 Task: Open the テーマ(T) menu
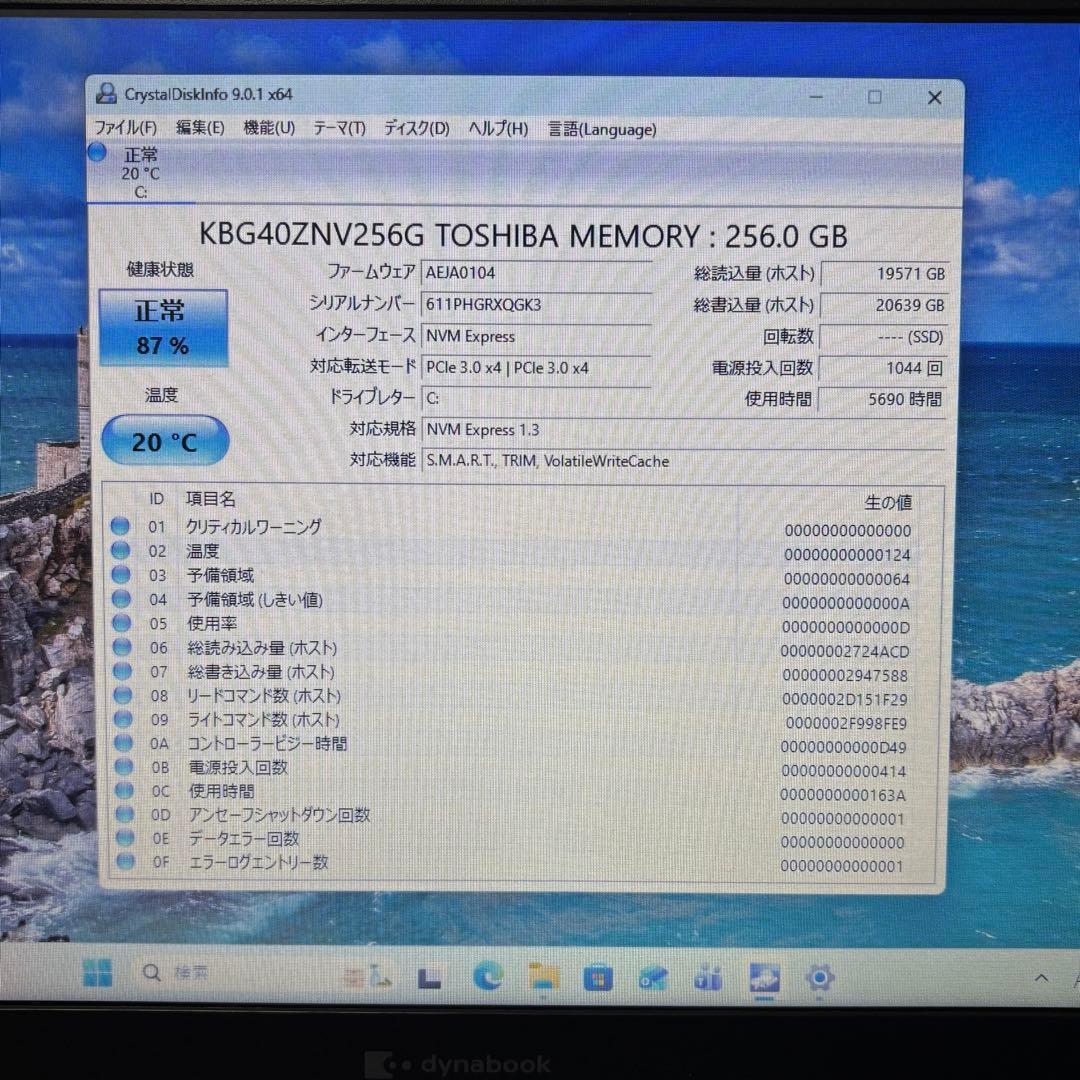pos(340,129)
